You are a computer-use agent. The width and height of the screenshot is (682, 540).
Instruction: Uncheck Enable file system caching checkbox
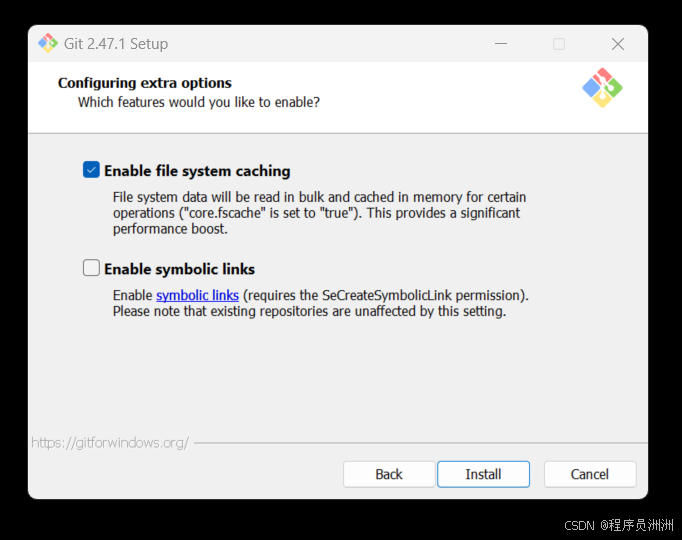point(91,170)
